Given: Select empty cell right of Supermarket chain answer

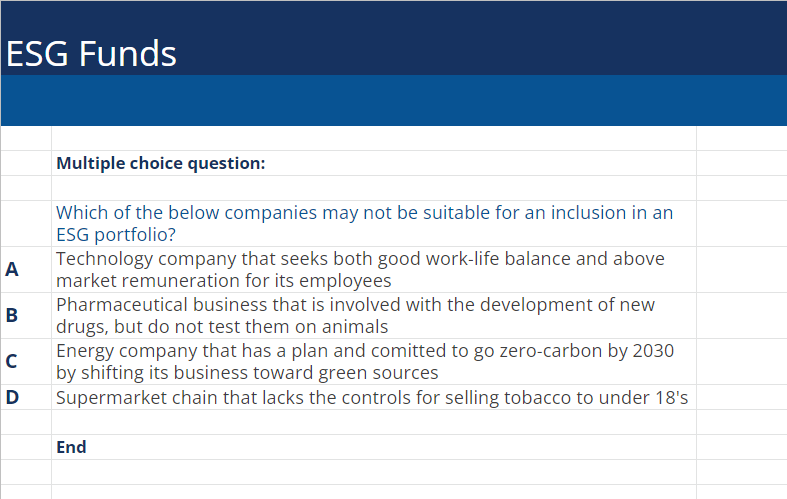Looking at the screenshot, I should point(741,397).
